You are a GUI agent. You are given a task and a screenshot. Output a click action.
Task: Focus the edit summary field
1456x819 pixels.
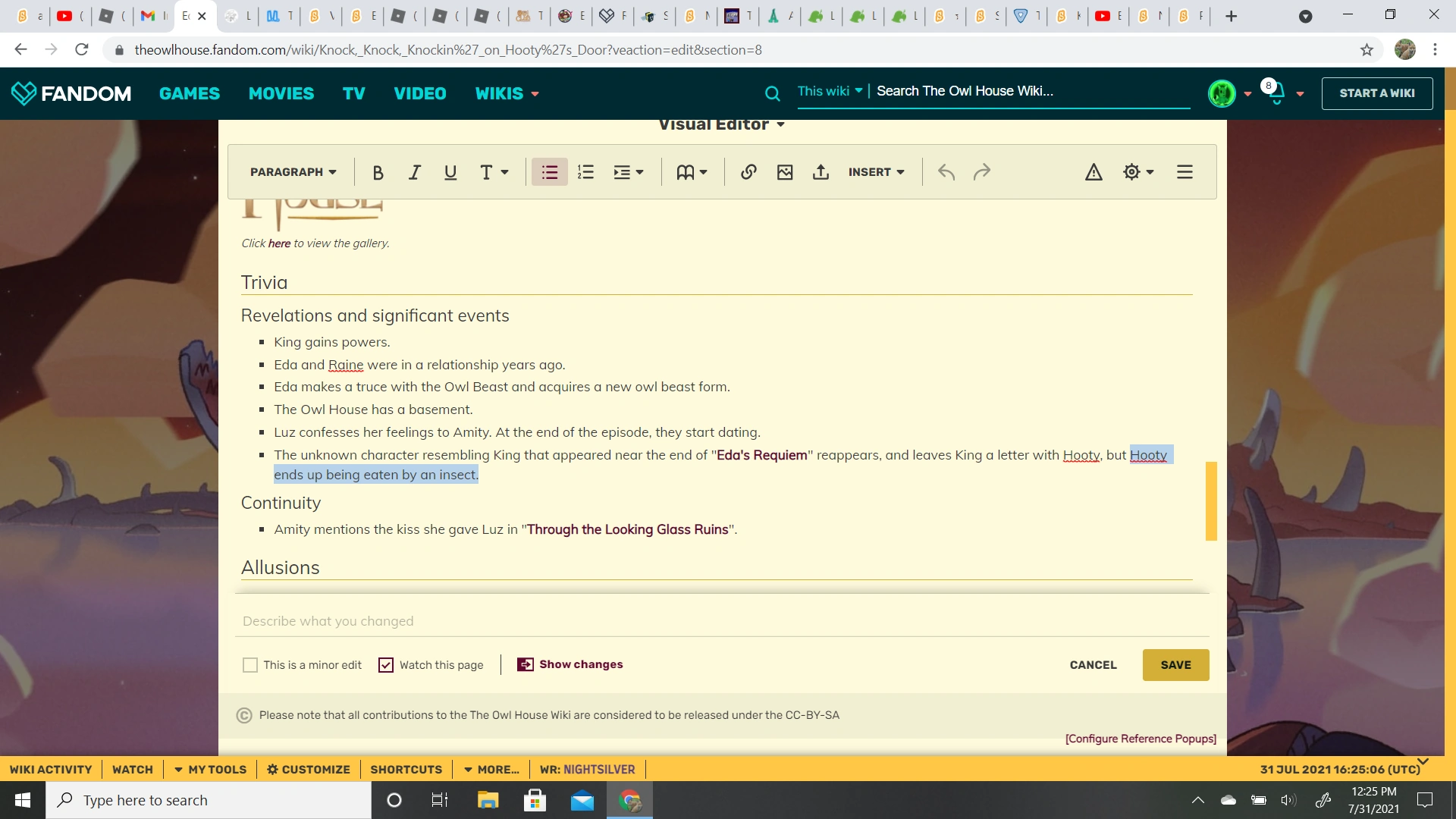click(x=720, y=621)
